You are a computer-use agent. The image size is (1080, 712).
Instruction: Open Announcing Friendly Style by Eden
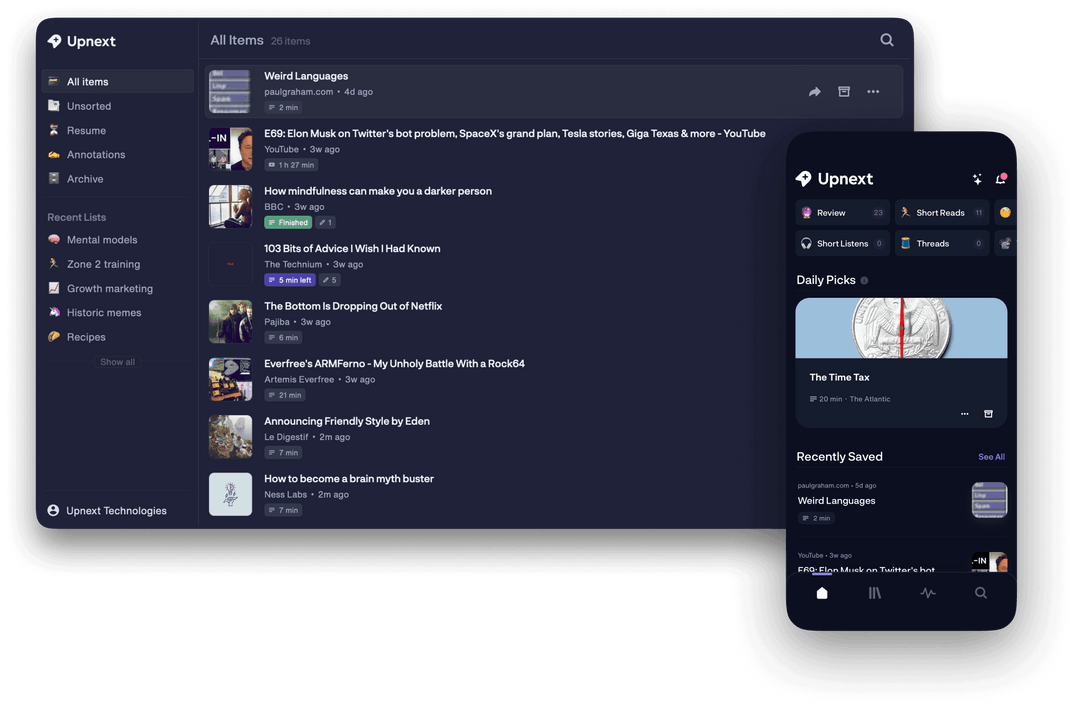346,421
